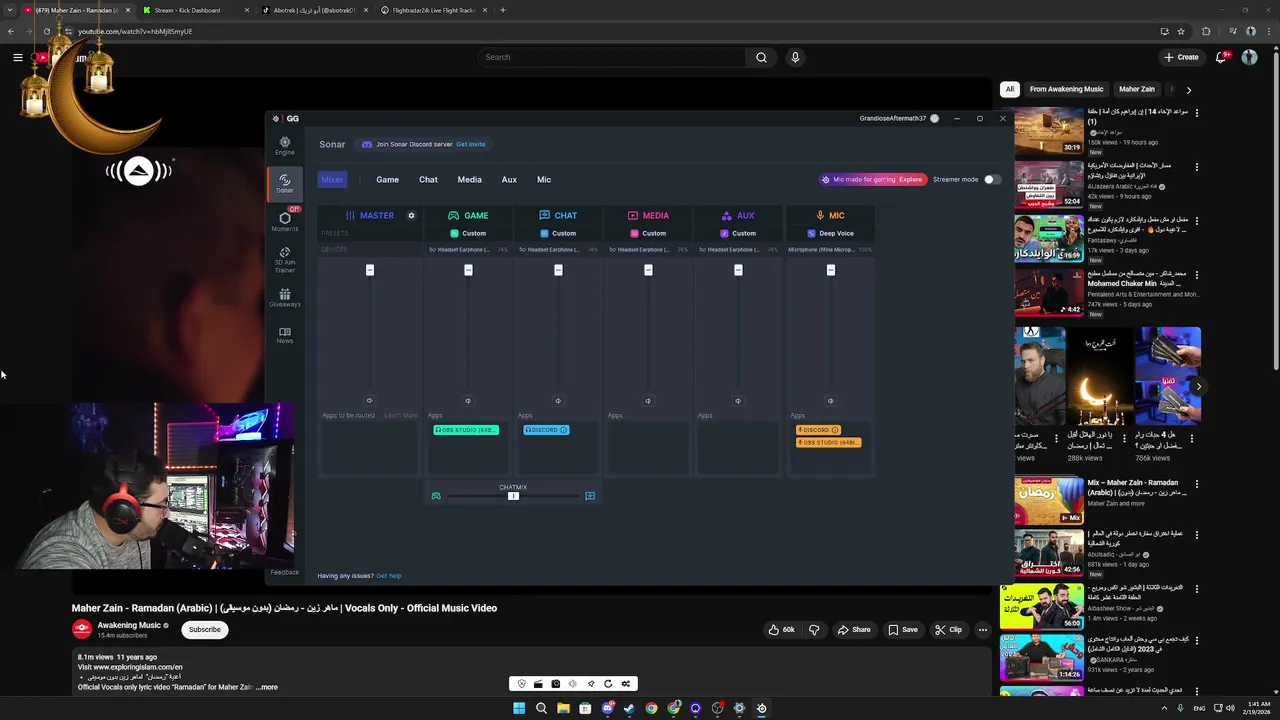The height and width of the screenshot is (720, 1280).
Task: Open Media channel Custom preset dropdown
Action: coord(648,233)
